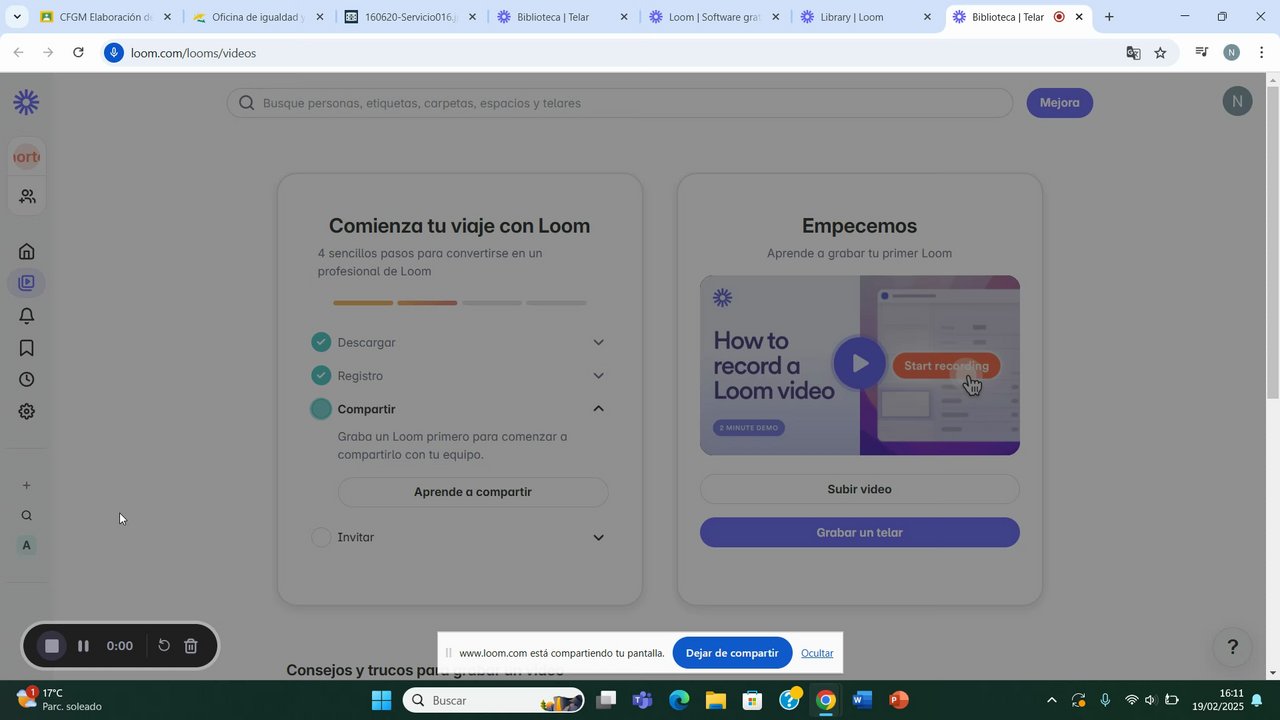The width and height of the screenshot is (1280, 720).
Task: Show hidden system tray icons
Action: [1050, 700]
